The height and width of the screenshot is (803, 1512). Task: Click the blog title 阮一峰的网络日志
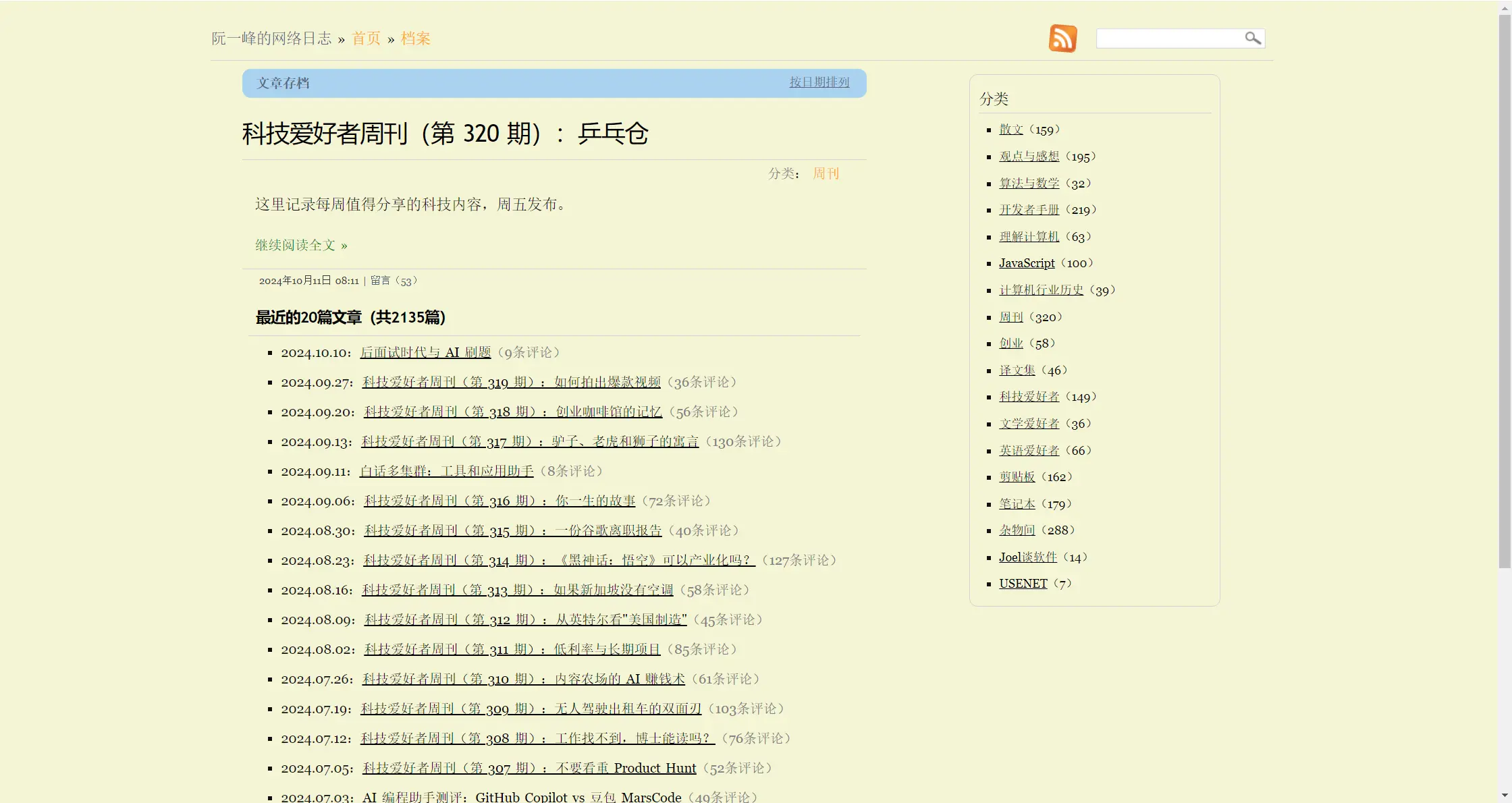tap(271, 38)
